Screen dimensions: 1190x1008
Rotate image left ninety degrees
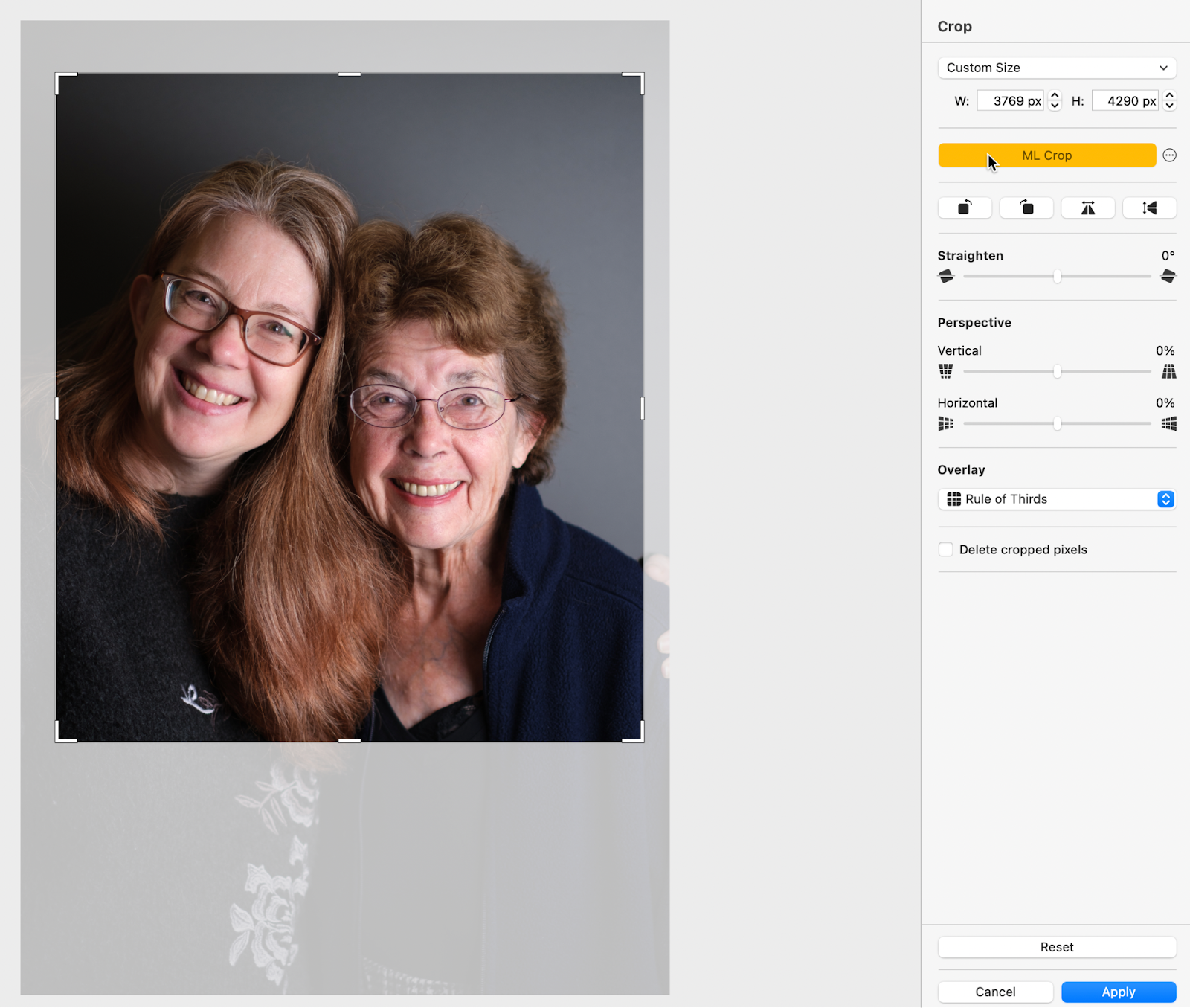pos(965,208)
